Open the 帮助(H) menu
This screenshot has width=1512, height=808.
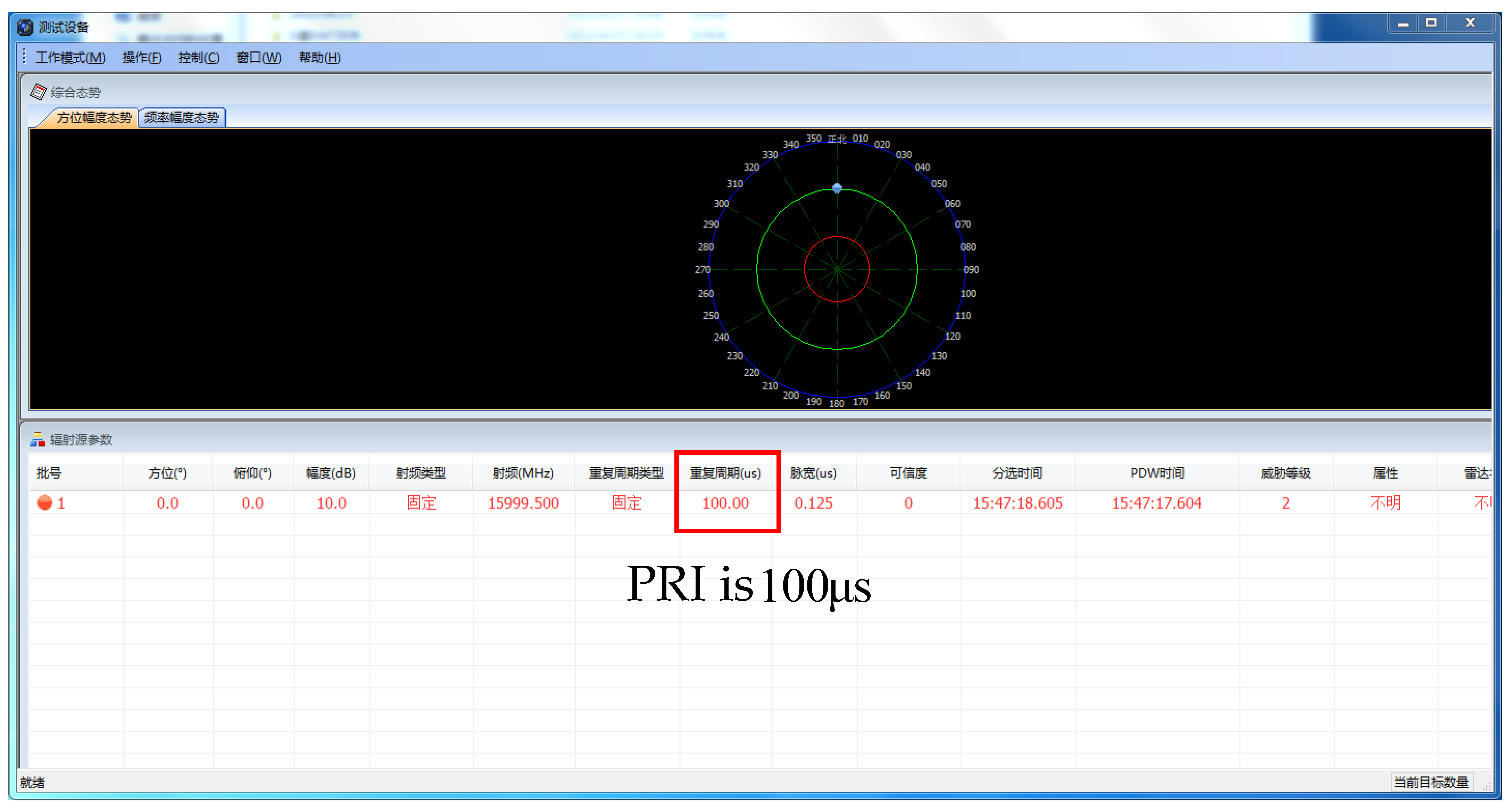coord(319,58)
